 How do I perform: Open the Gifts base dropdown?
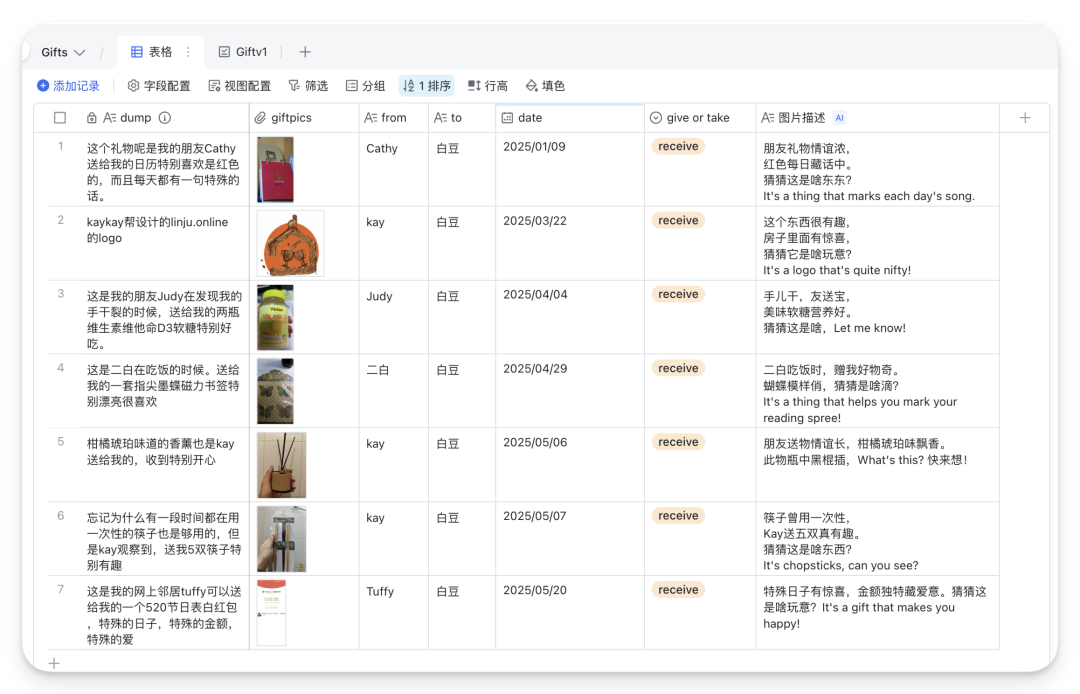[63, 52]
